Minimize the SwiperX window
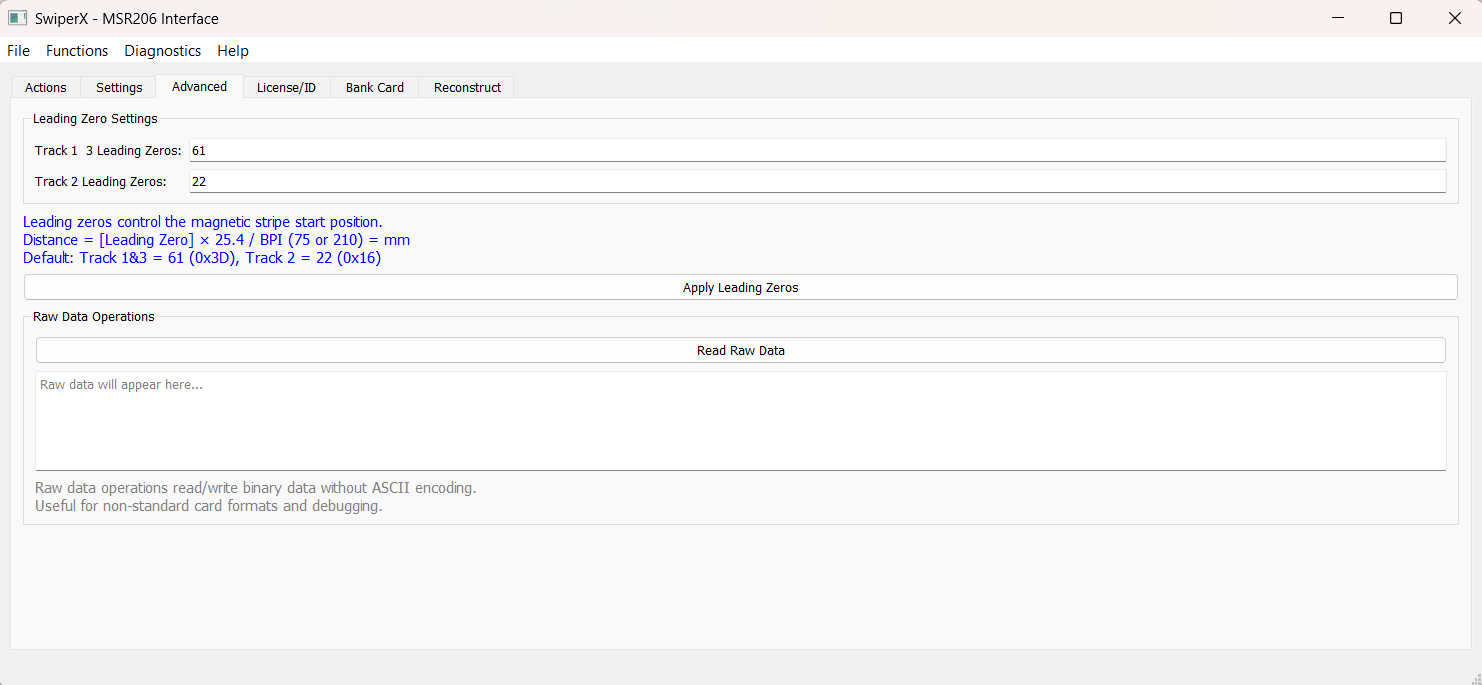This screenshot has width=1482, height=685. tap(1337, 18)
